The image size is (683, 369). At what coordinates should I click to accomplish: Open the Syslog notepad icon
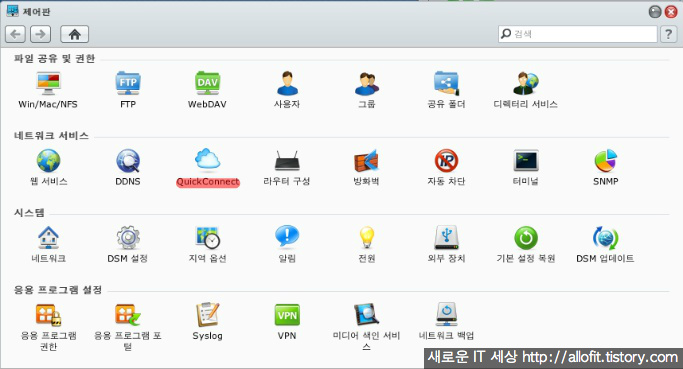(207, 315)
